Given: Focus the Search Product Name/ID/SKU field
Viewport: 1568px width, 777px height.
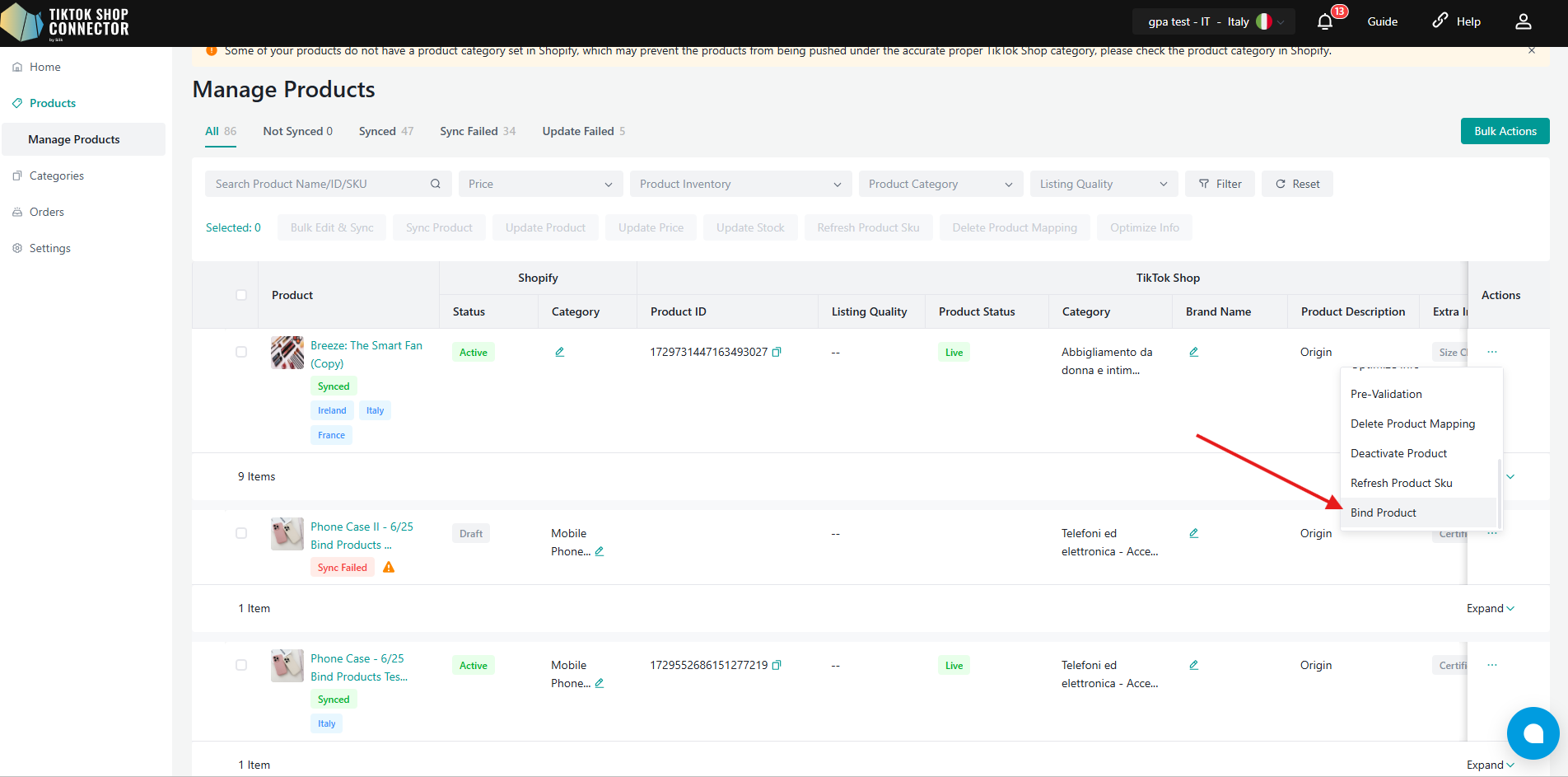Looking at the screenshot, I should 329,184.
